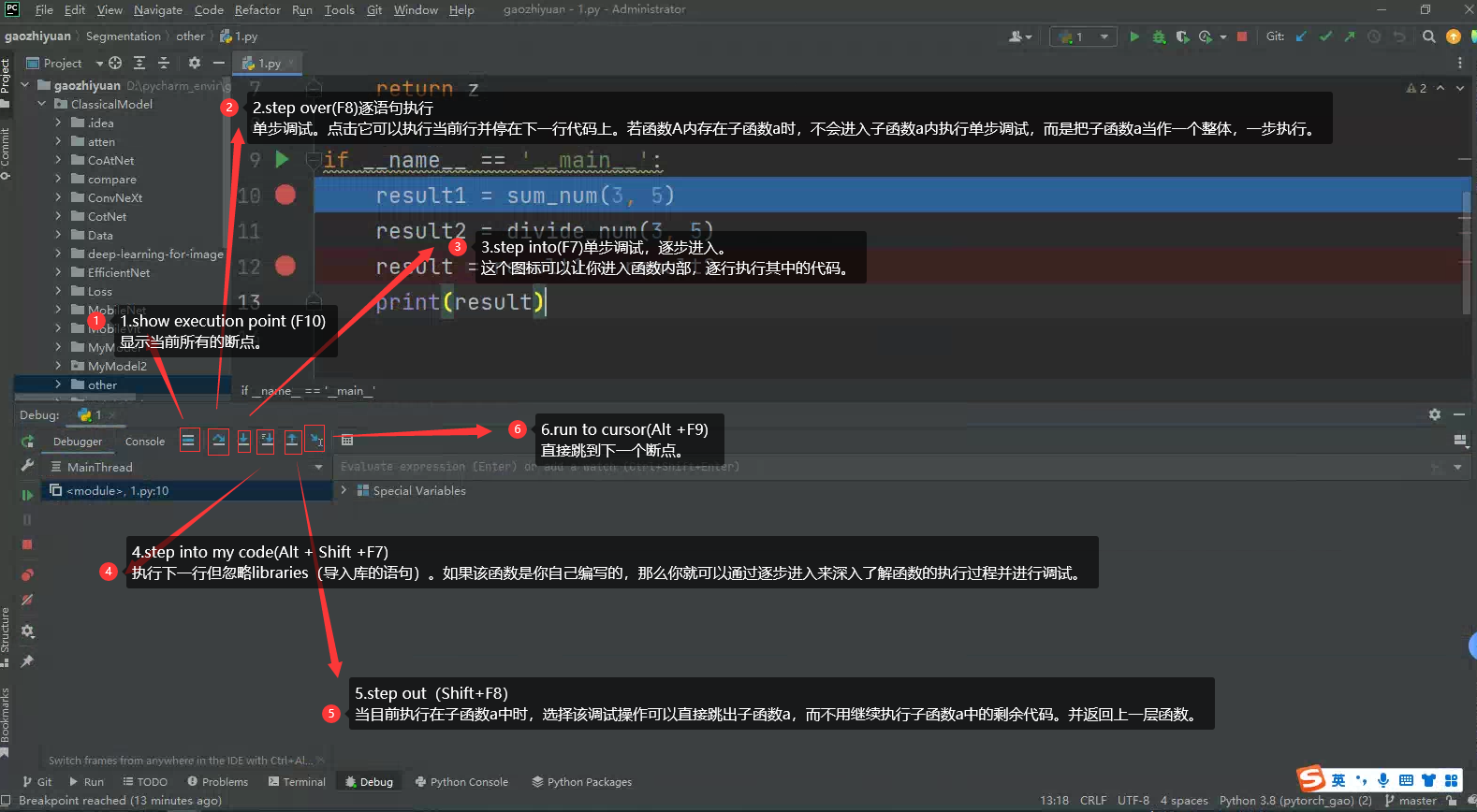1477x812 pixels.
Task: Click the Step Over debugger icon
Action: pos(218,440)
